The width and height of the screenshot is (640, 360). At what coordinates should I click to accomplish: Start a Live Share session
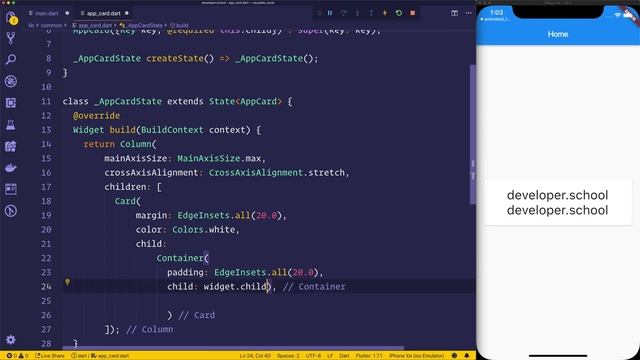pyautogui.click(x=50, y=356)
